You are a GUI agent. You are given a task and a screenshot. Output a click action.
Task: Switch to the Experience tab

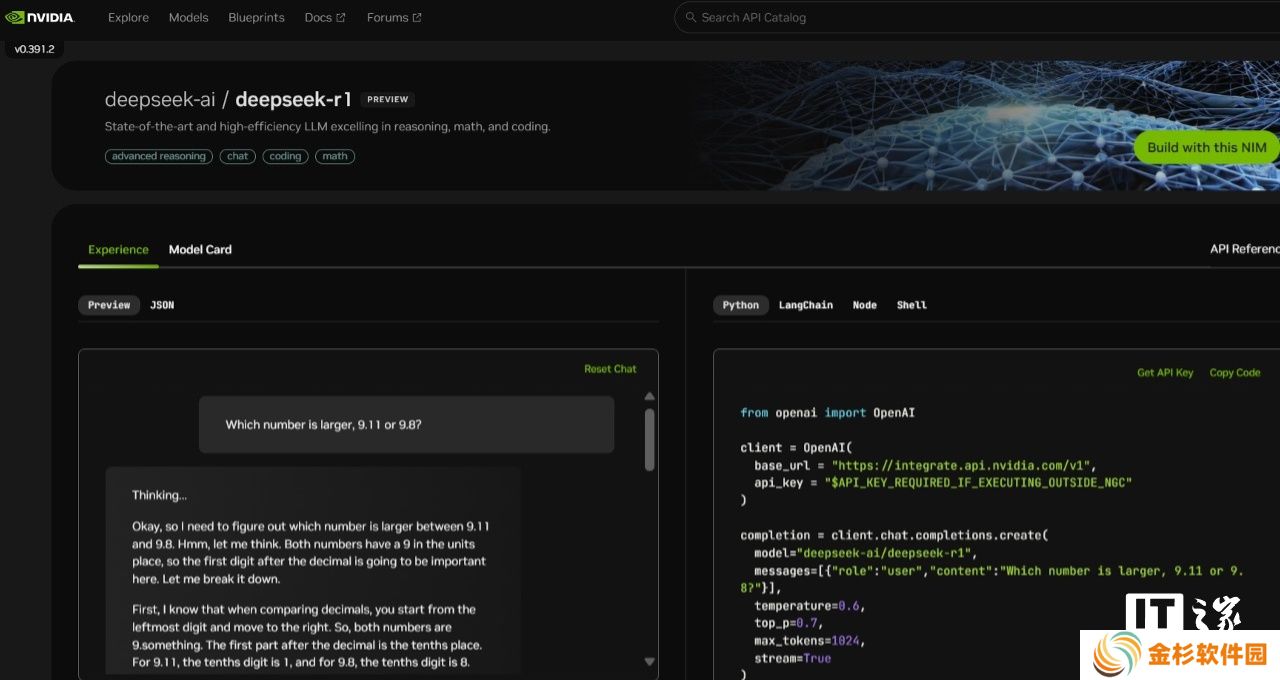(x=118, y=250)
